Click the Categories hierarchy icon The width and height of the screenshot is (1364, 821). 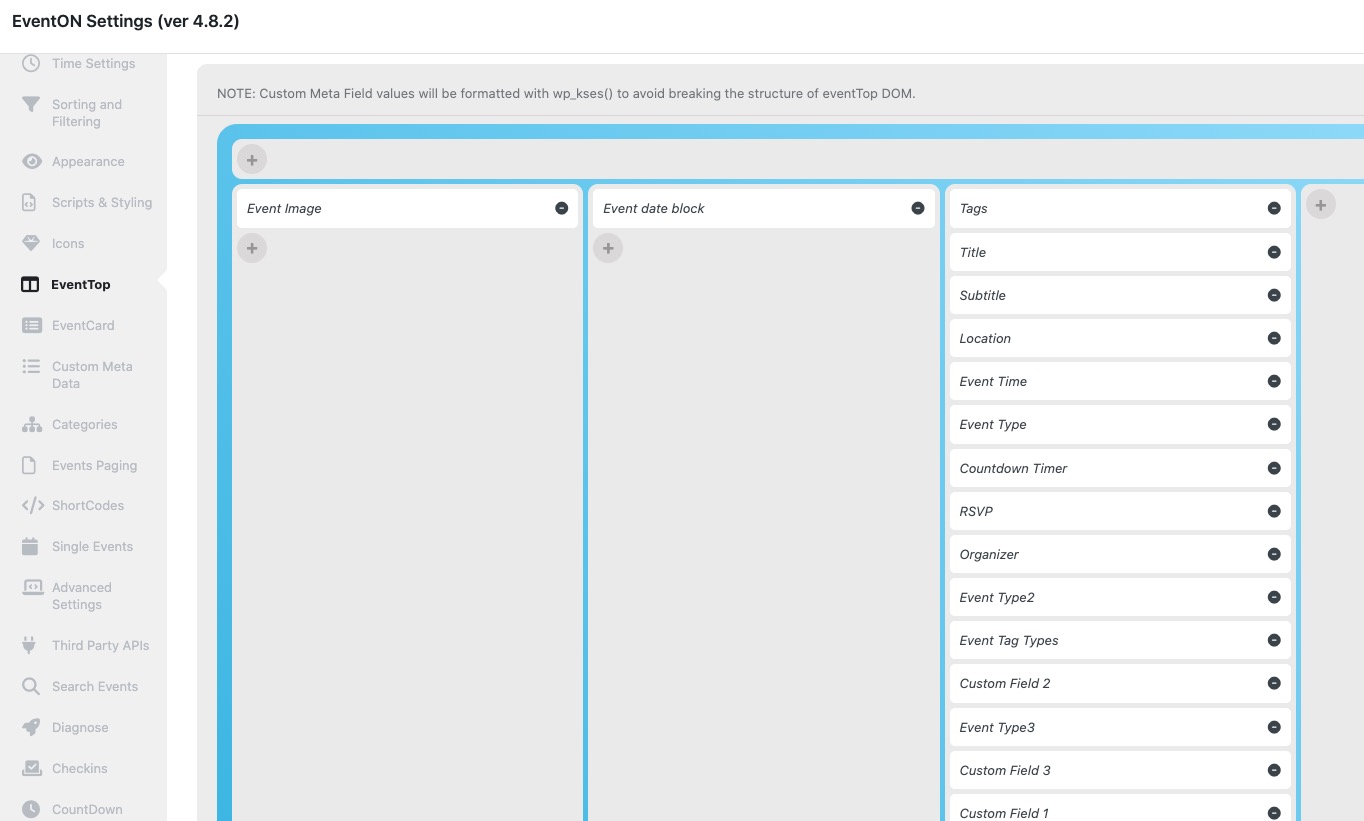tap(31, 424)
